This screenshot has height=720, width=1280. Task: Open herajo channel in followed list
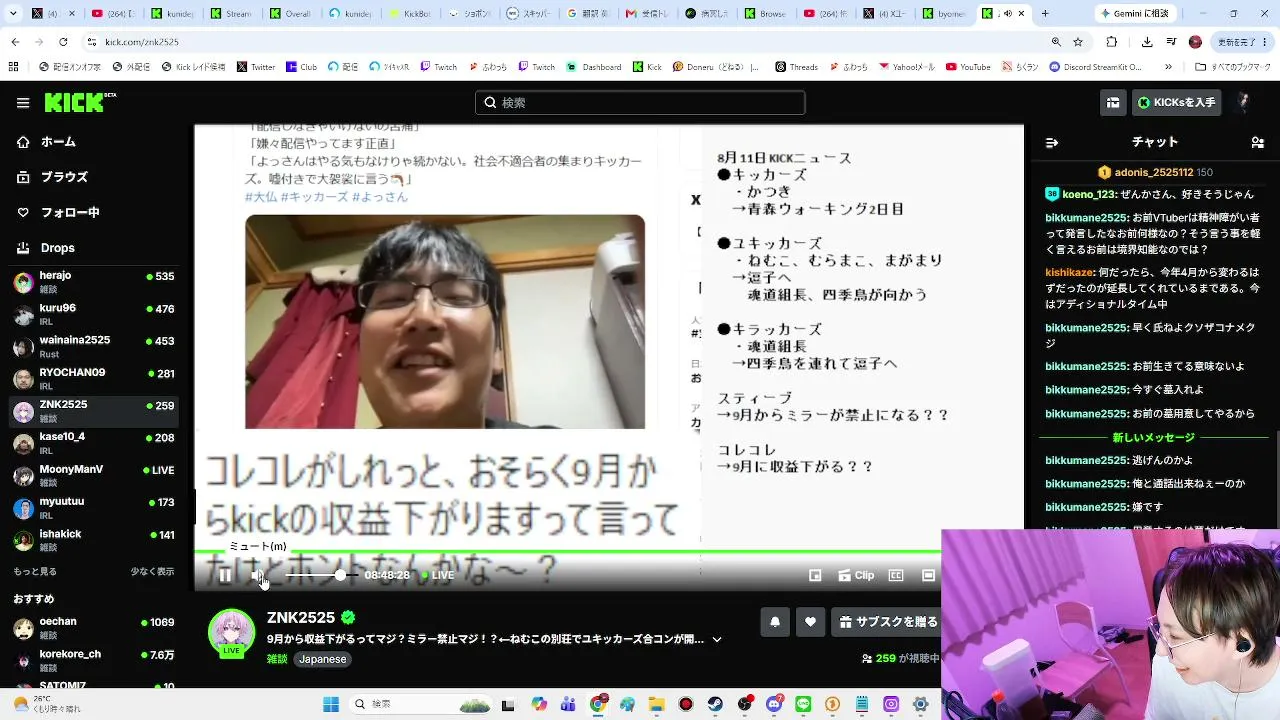coord(96,281)
